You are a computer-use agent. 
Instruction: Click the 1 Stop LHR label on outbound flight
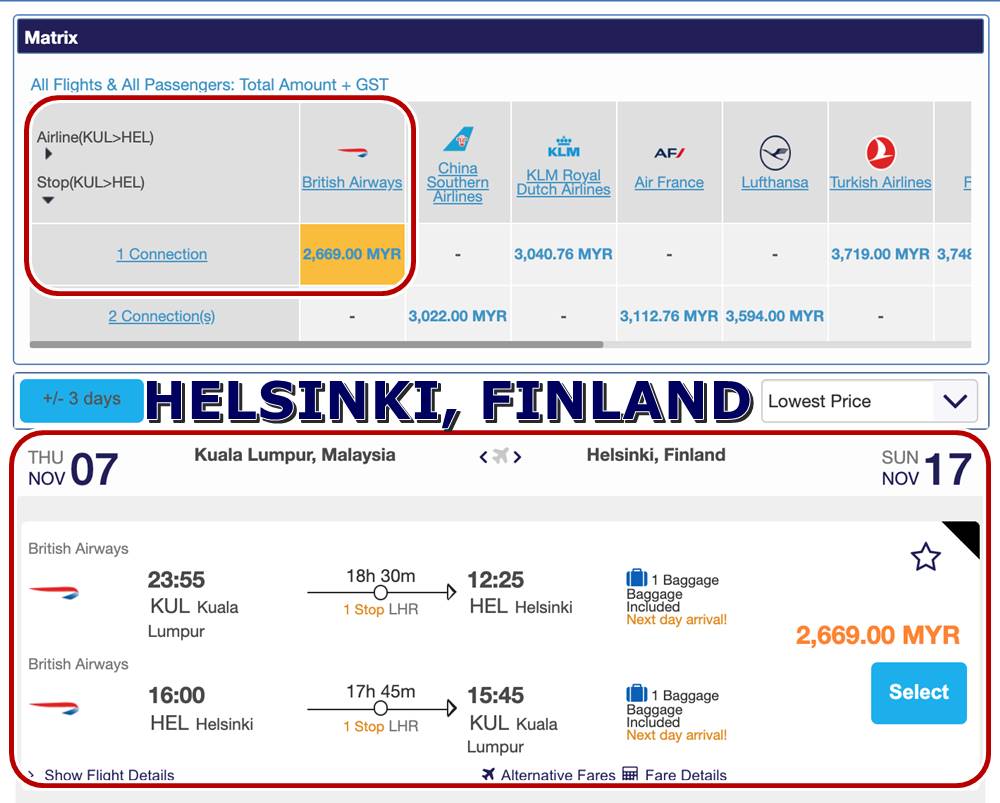(x=381, y=609)
